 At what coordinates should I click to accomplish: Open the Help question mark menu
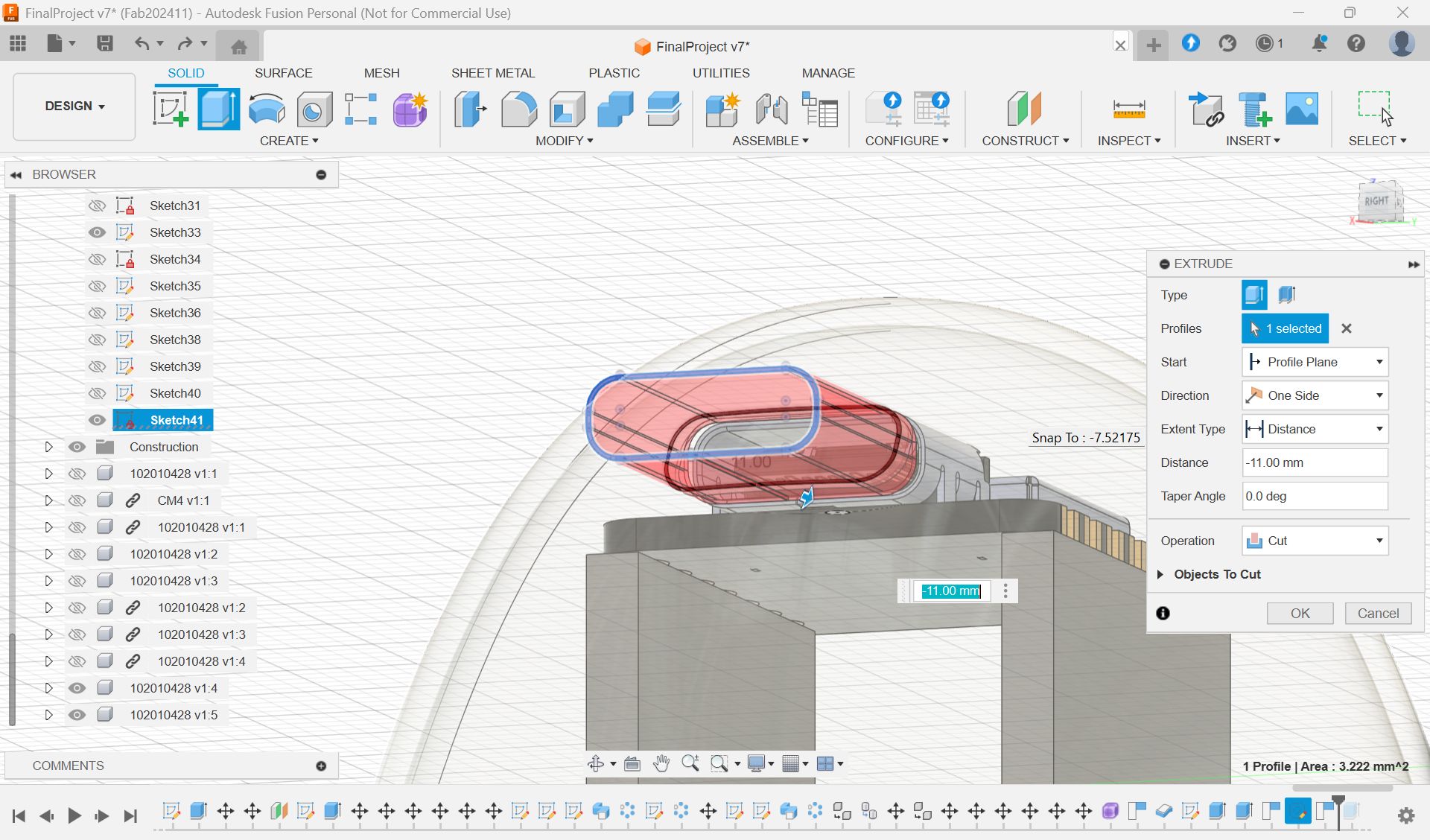[1356, 43]
